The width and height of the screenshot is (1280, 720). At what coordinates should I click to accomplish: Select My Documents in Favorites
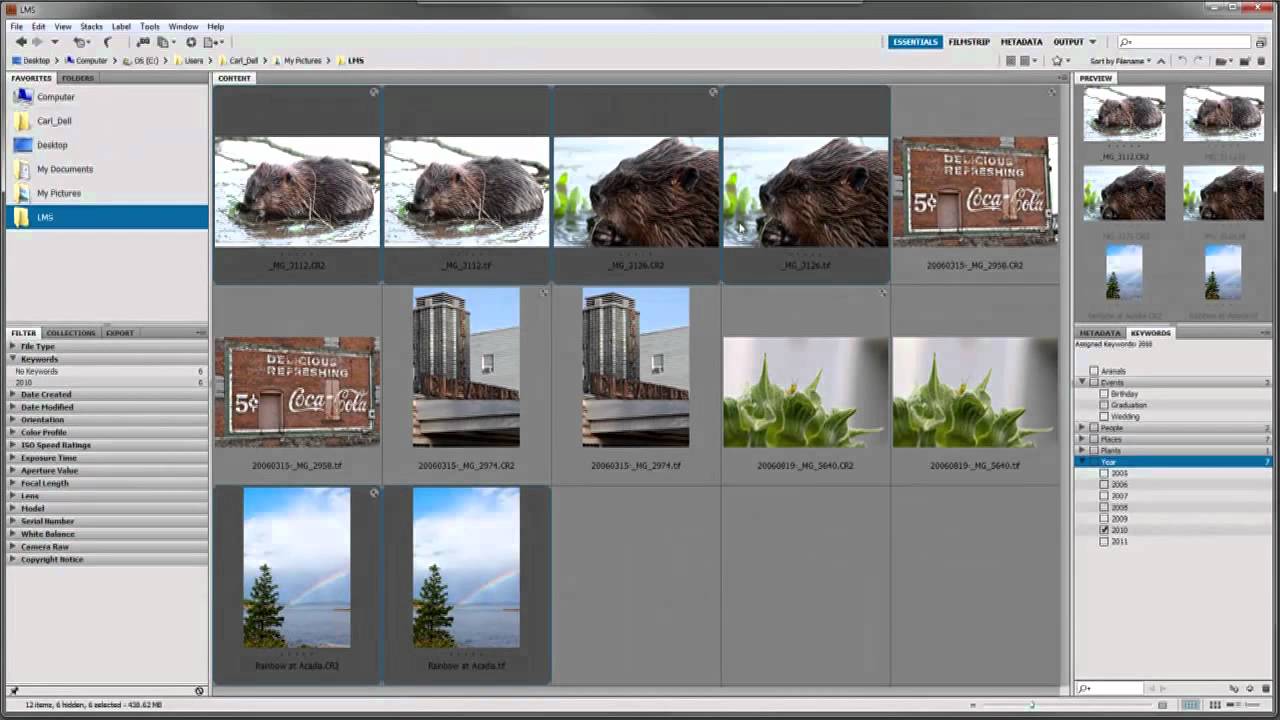65,169
